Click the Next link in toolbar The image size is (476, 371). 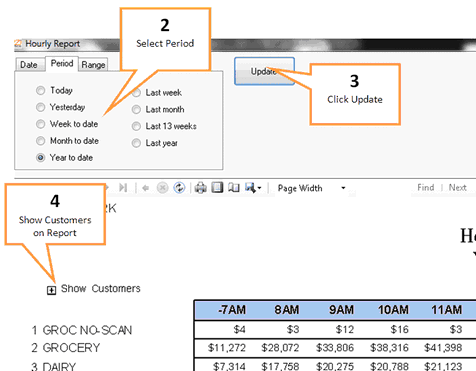click(x=457, y=188)
